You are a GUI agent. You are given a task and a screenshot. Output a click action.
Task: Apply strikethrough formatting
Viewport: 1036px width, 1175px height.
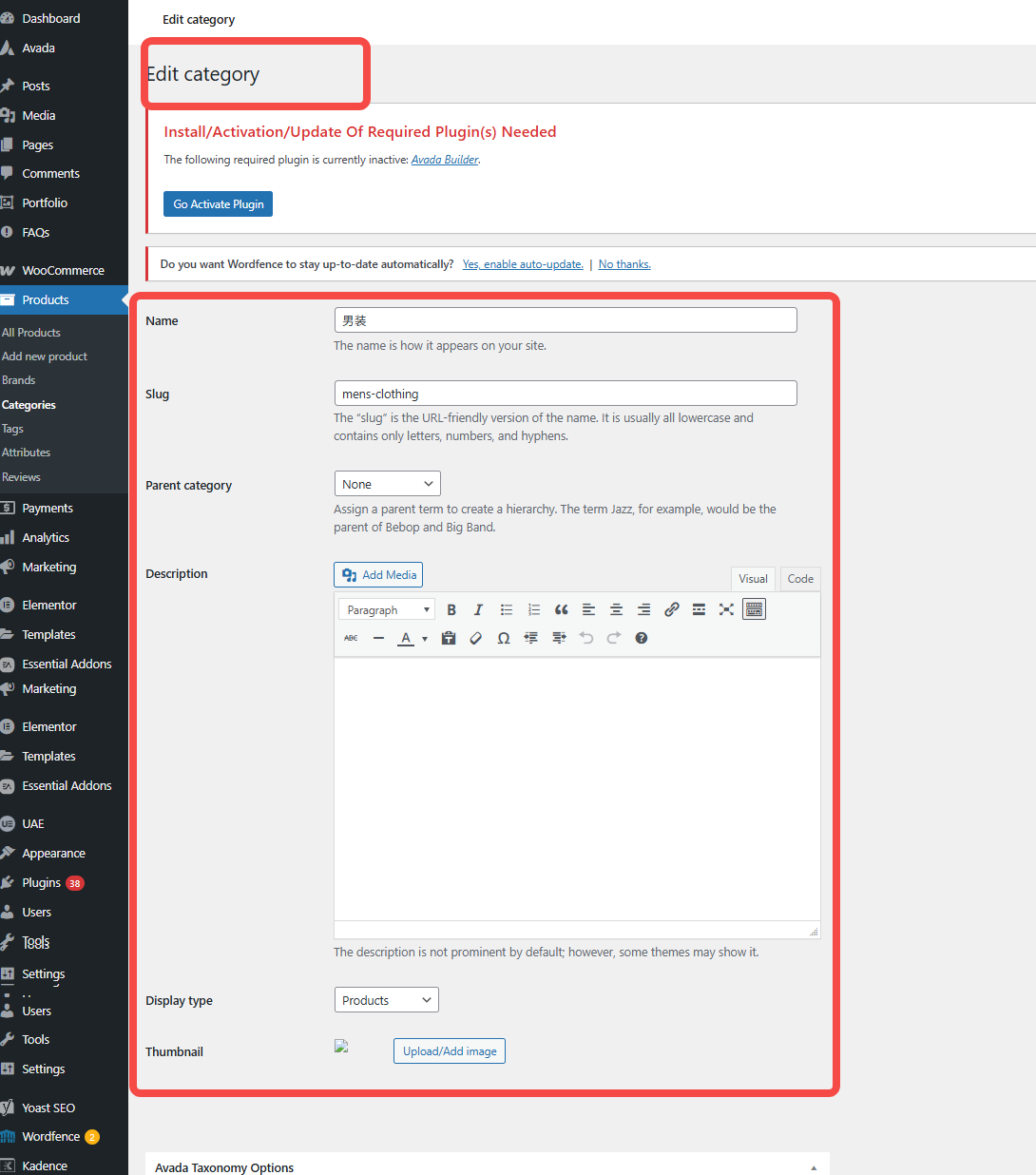tap(352, 638)
